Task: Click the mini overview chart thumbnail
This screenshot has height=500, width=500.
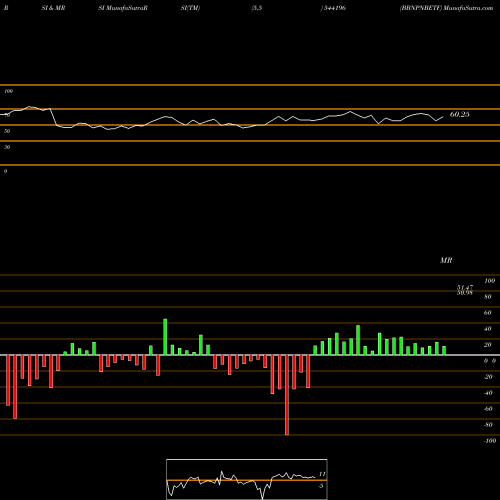Action: point(247,479)
